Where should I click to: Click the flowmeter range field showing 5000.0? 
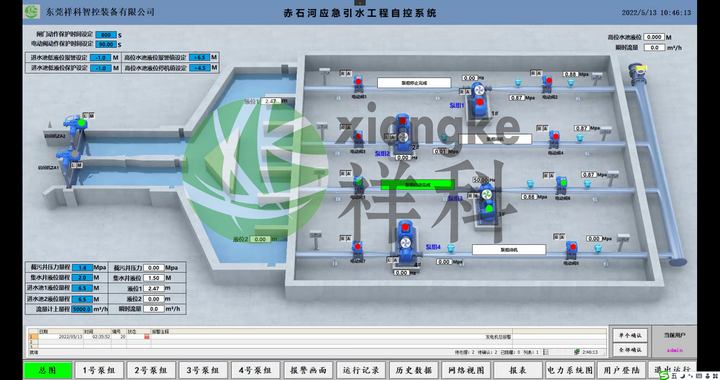pyautogui.click(x=82, y=309)
